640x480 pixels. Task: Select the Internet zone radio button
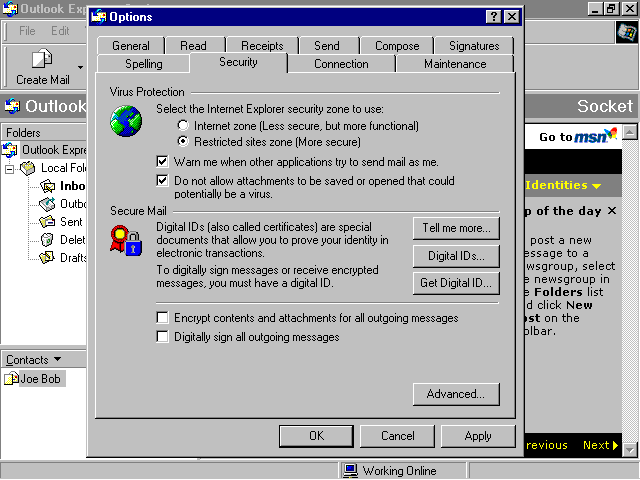pos(183,125)
